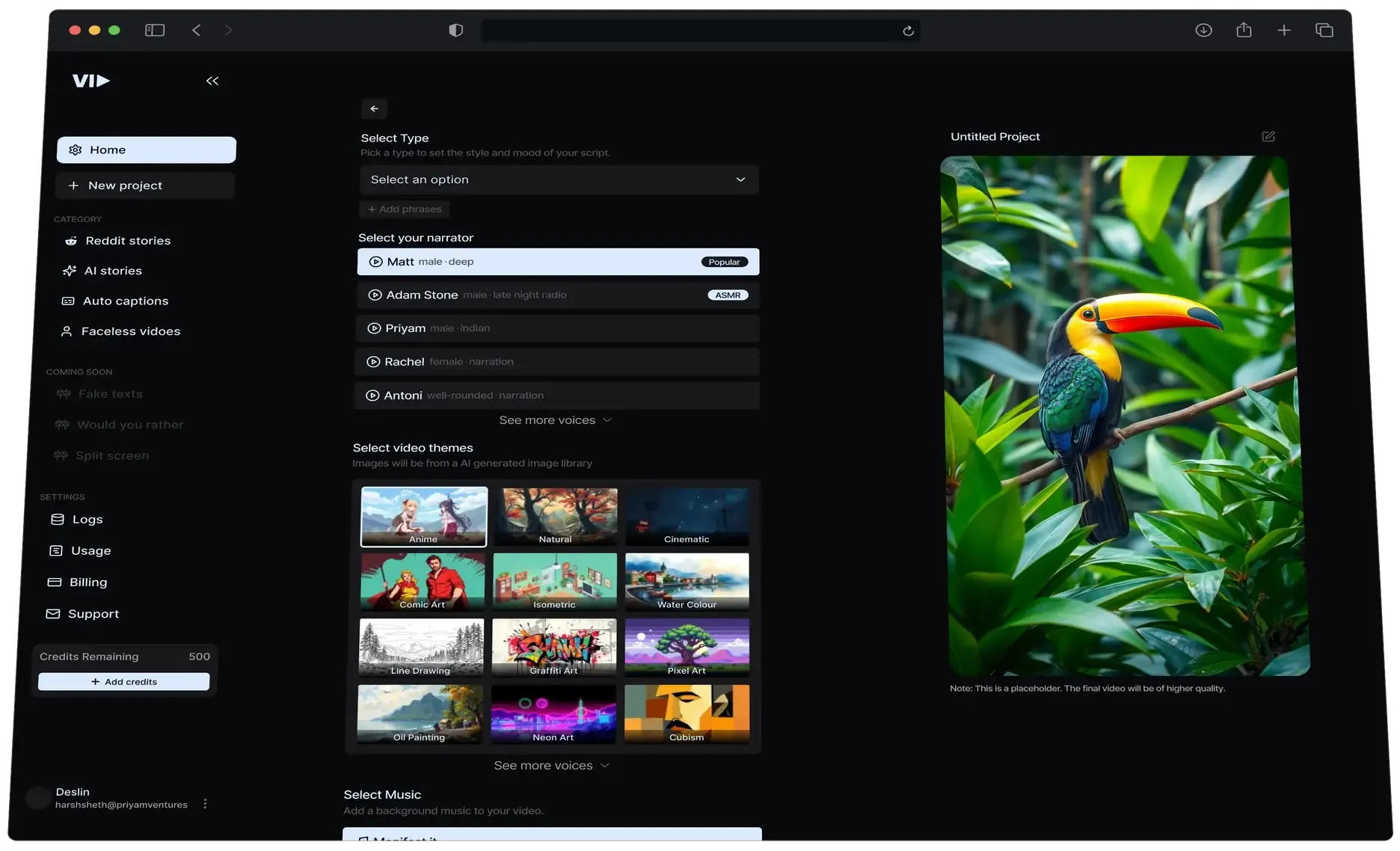This screenshot has height=851, width=1400.
Task: Click the browser reload icon
Action: tap(908, 31)
